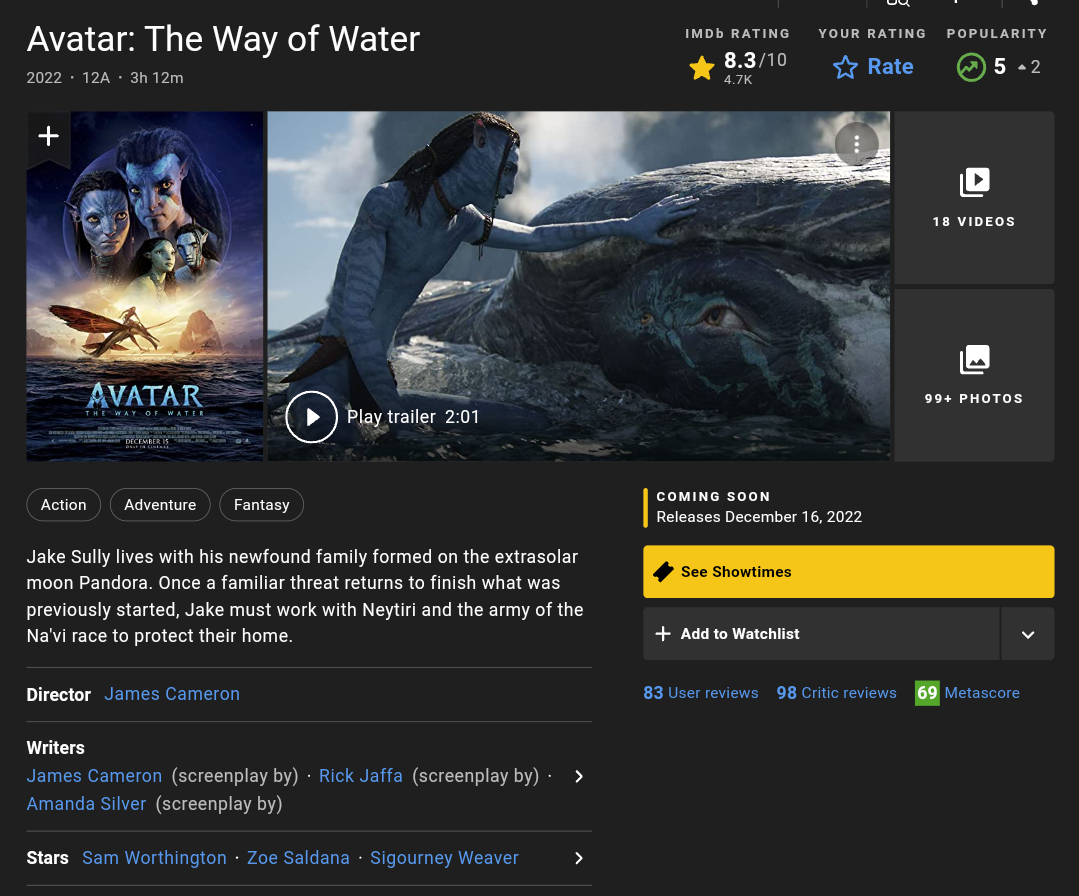Select the Adventure genre chip

pos(160,505)
